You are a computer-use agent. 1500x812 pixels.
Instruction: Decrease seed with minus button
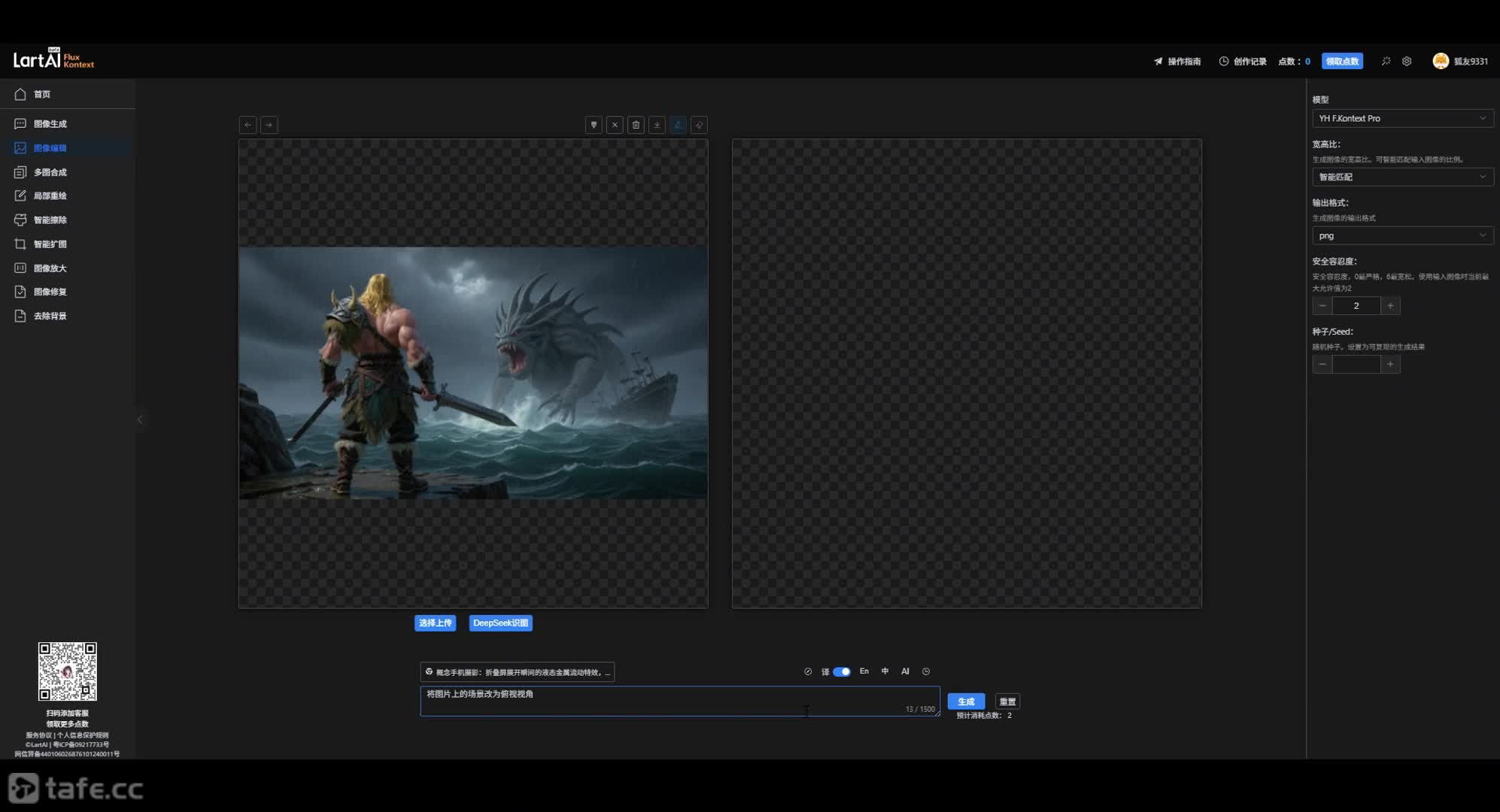(x=1322, y=364)
